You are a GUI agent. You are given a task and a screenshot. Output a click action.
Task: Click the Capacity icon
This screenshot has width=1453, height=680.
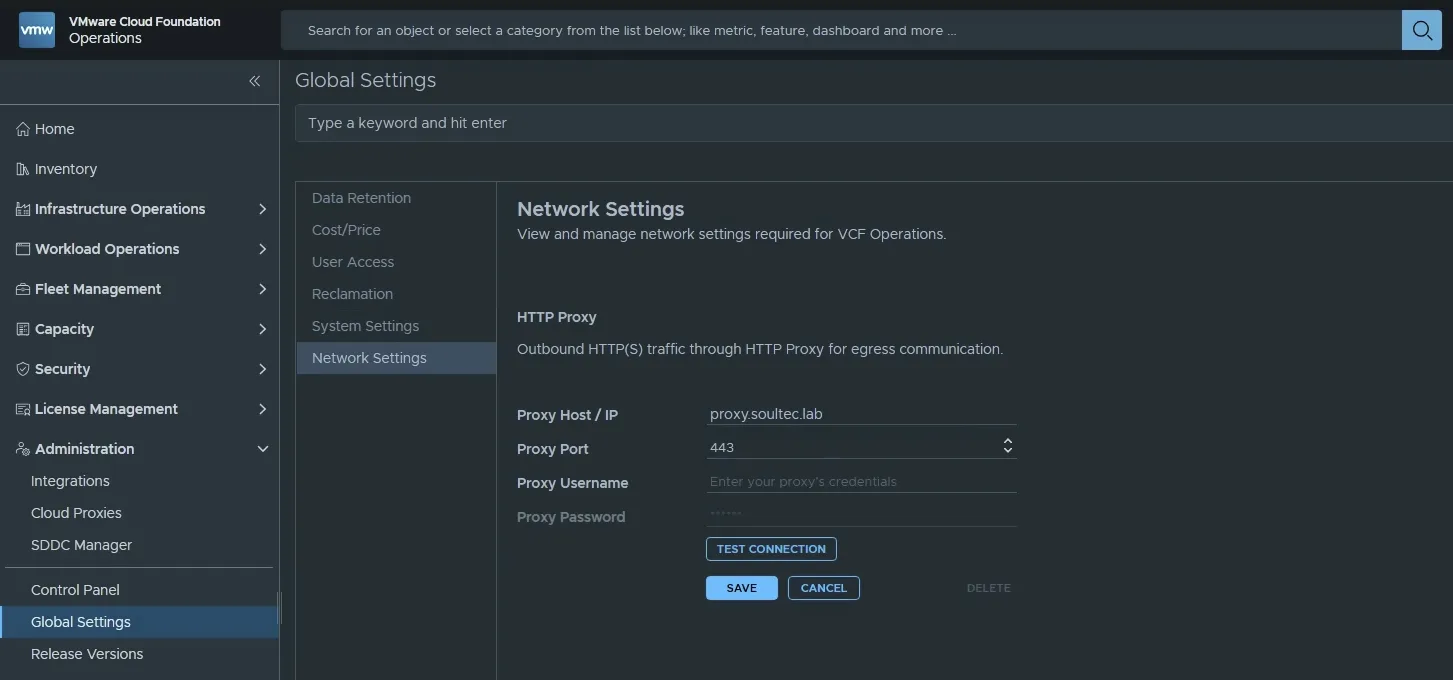point(23,329)
